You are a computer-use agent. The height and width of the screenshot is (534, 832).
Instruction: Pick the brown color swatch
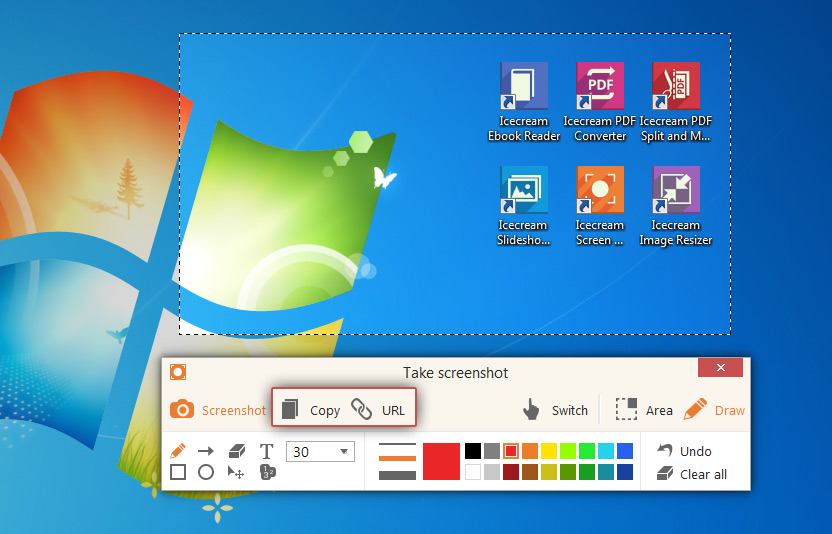(530, 472)
